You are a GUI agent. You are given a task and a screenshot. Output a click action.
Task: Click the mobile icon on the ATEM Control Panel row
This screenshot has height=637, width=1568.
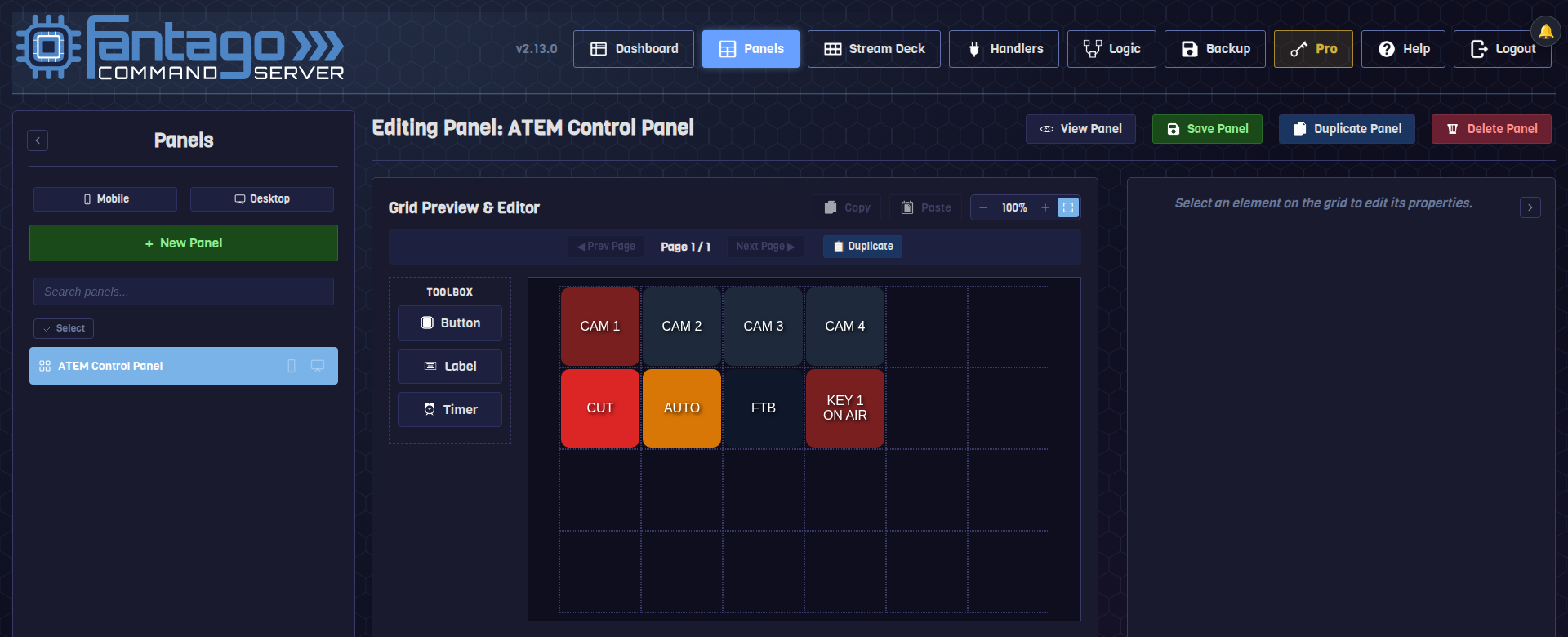pos(292,366)
